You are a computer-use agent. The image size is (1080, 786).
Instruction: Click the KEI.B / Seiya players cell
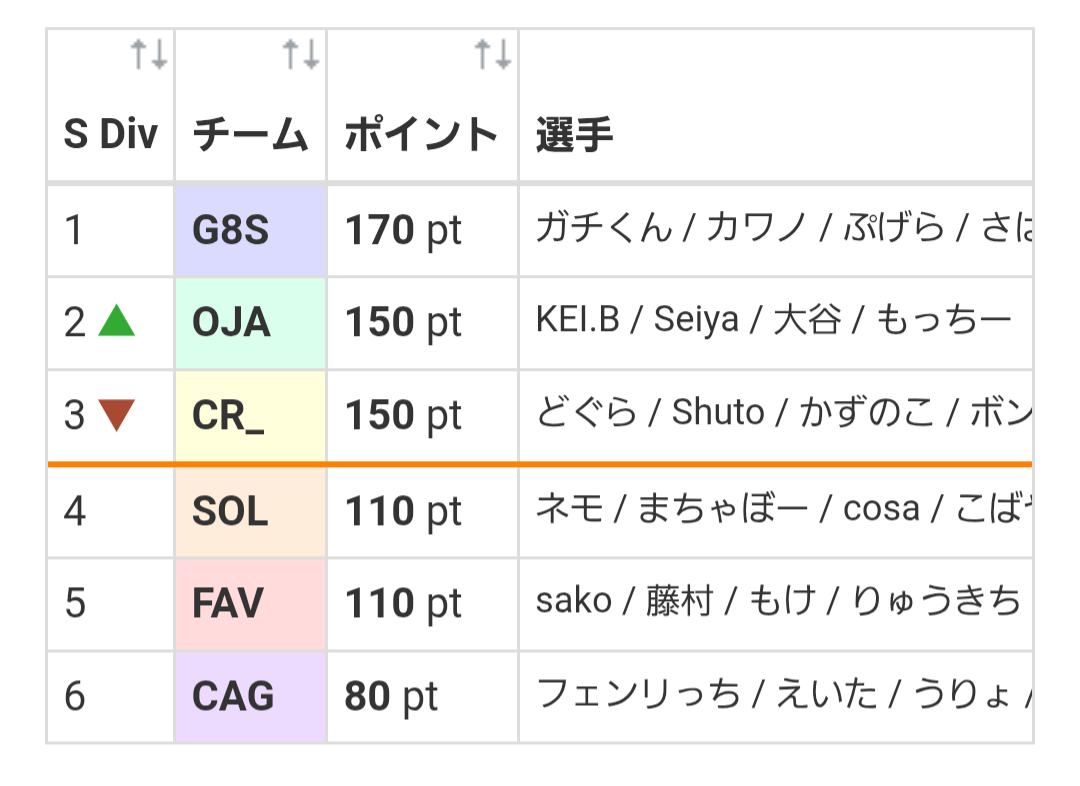[x=773, y=321]
